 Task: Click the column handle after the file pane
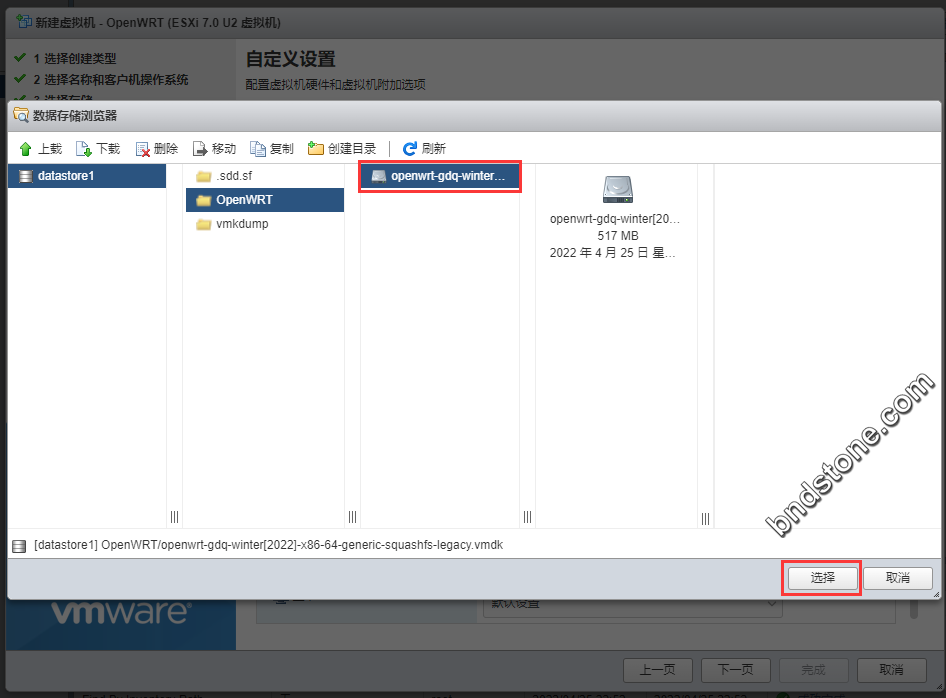(x=527, y=517)
